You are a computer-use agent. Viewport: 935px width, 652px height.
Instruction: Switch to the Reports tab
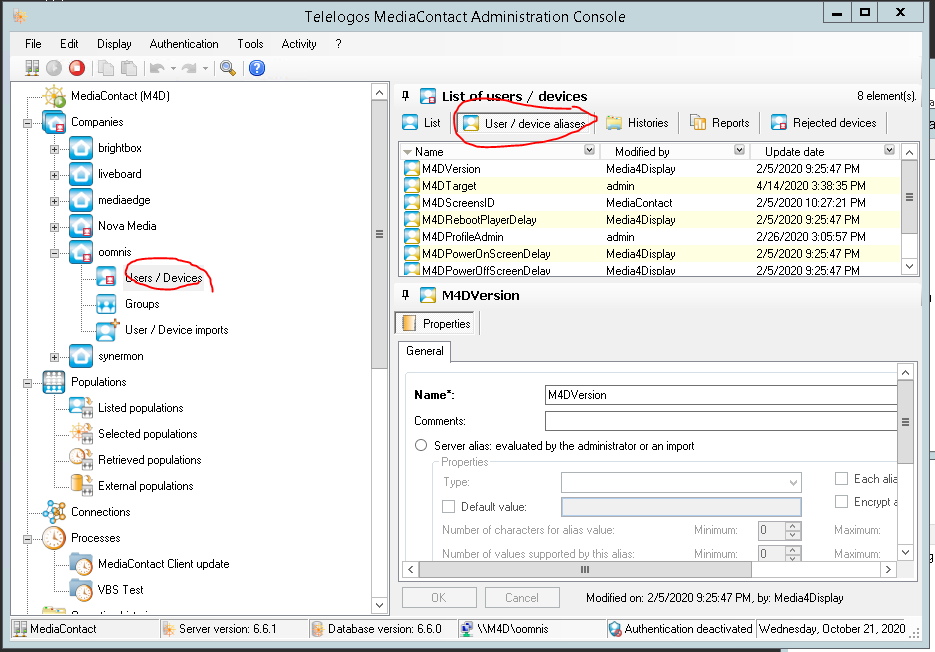(720, 123)
